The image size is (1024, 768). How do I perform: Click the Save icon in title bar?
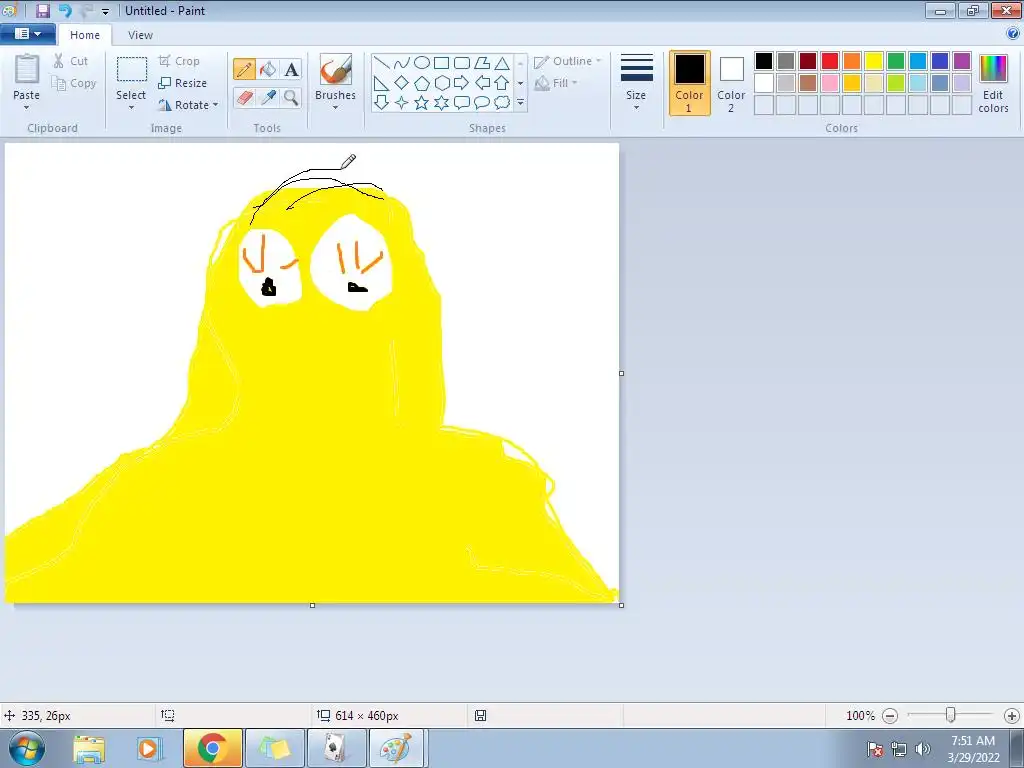tap(43, 11)
